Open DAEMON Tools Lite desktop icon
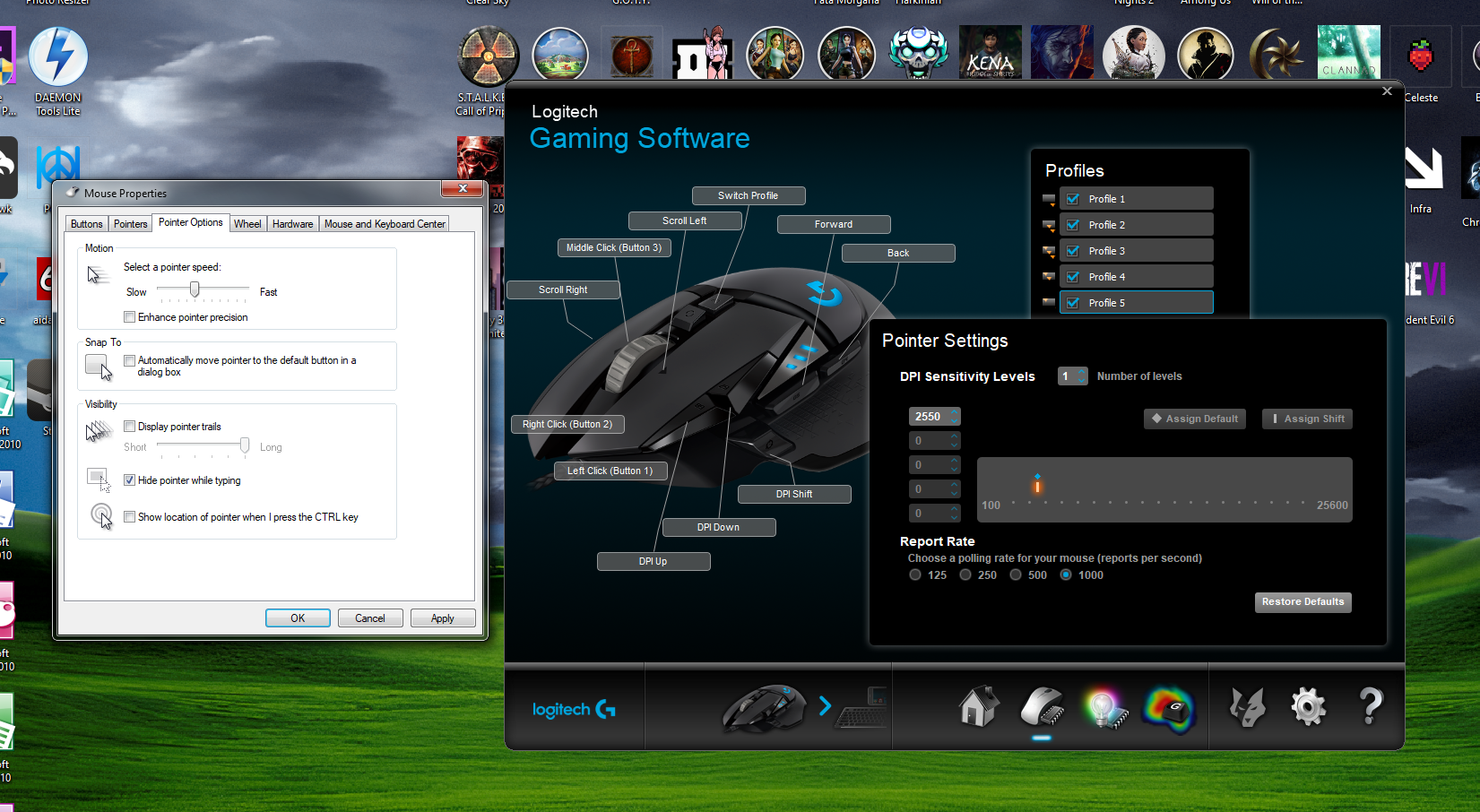The image size is (1480, 812). click(58, 72)
